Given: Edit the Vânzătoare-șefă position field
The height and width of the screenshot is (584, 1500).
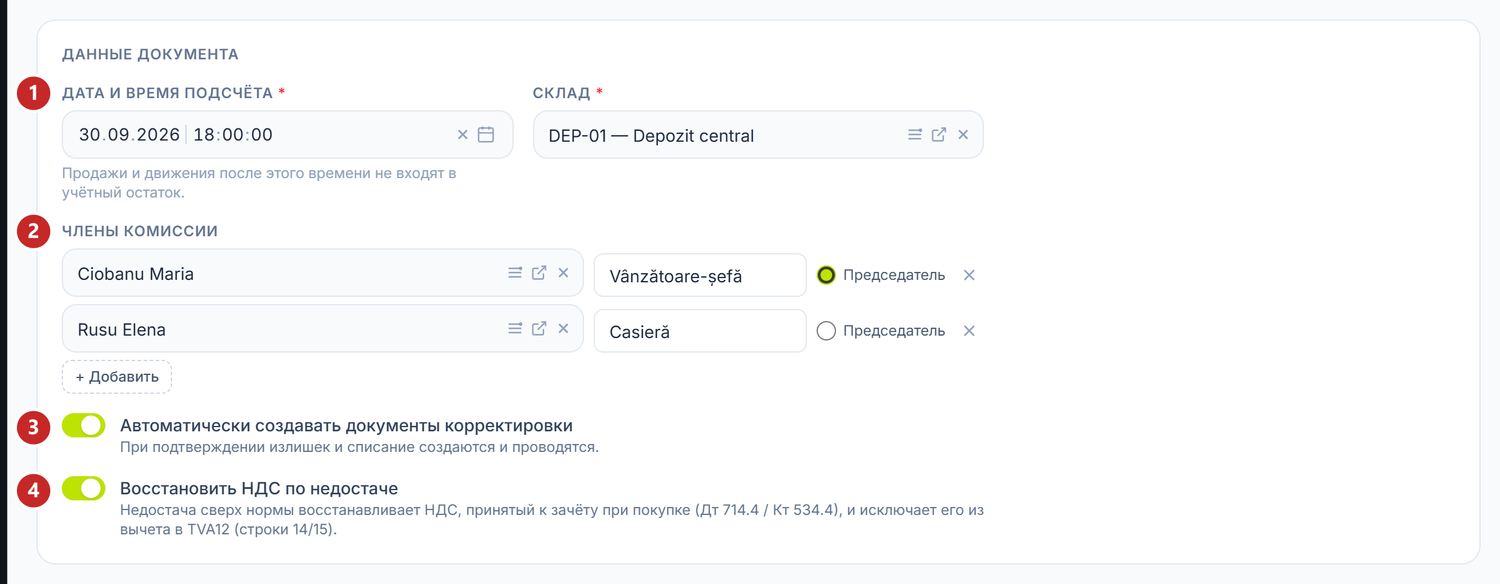Looking at the screenshot, I should point(700,275).
